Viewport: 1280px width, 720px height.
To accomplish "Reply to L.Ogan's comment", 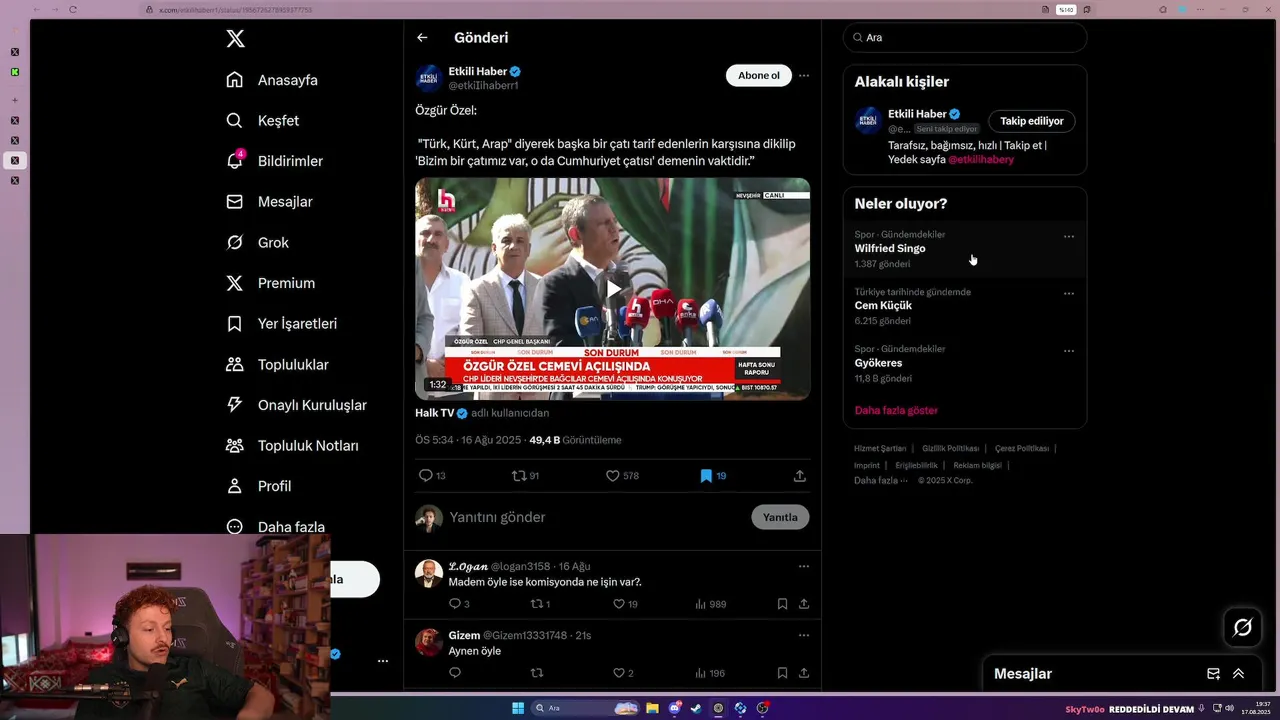I will 458,604.
